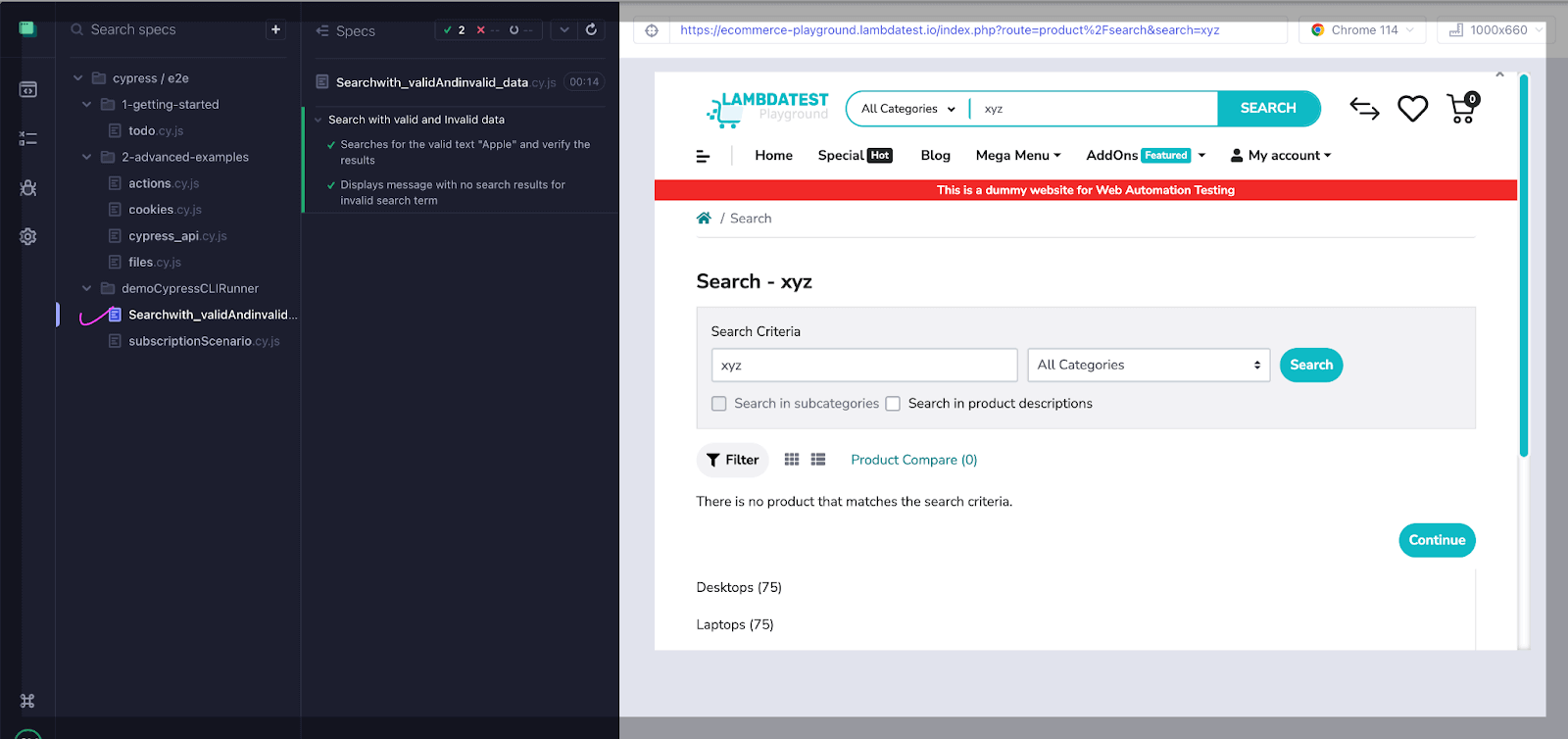Check Search in subcategories

(719, 404)
